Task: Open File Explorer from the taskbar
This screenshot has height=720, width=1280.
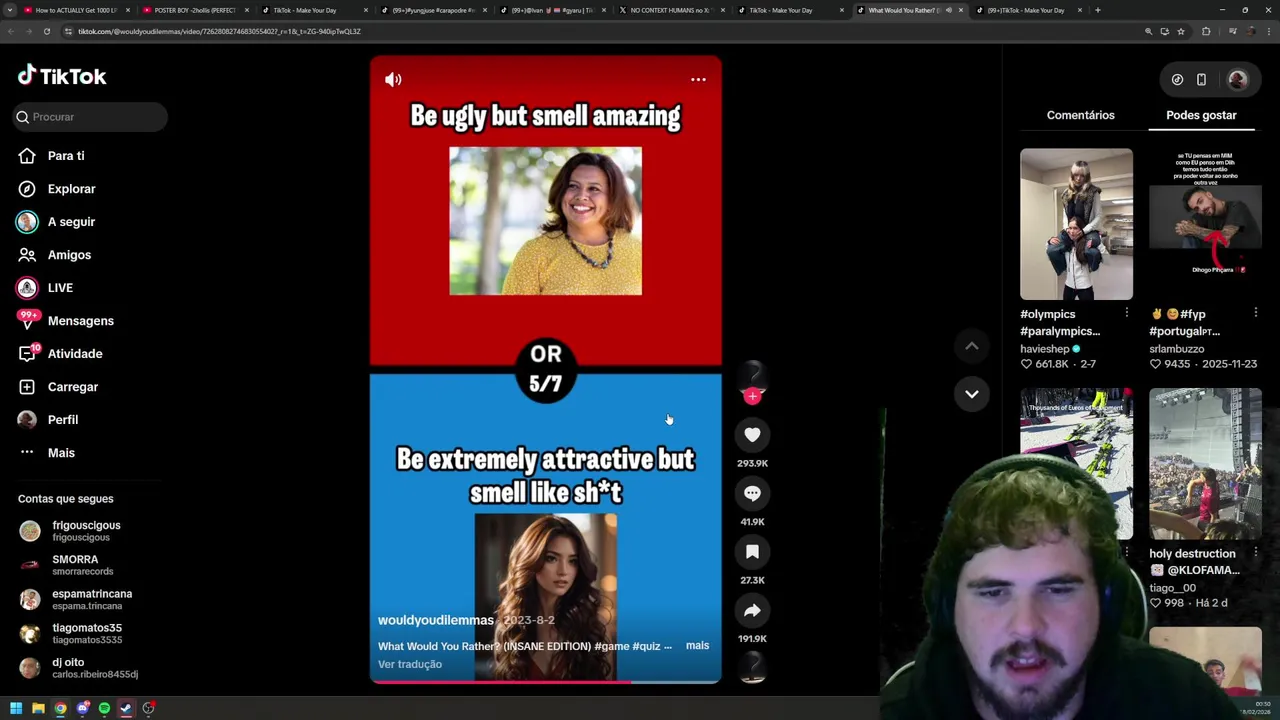Action: 38,708
